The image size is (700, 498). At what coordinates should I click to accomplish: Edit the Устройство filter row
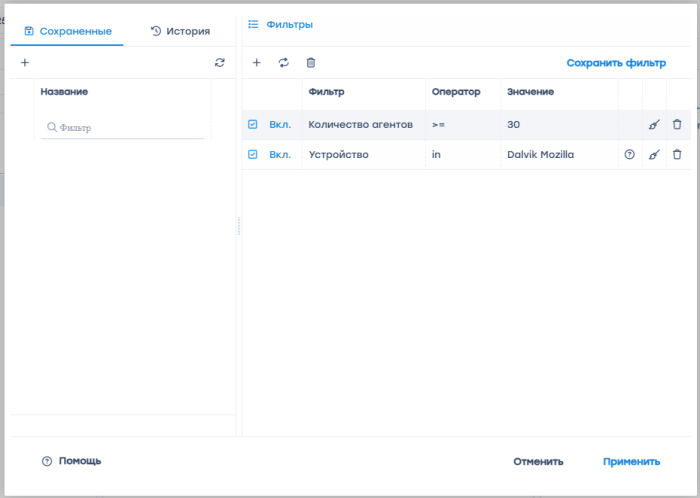(654, 155)
